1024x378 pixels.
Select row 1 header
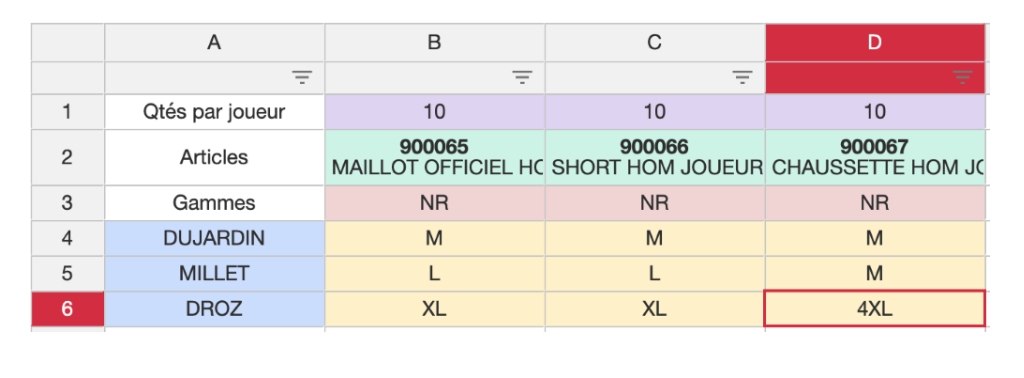(x=68, y=112)
